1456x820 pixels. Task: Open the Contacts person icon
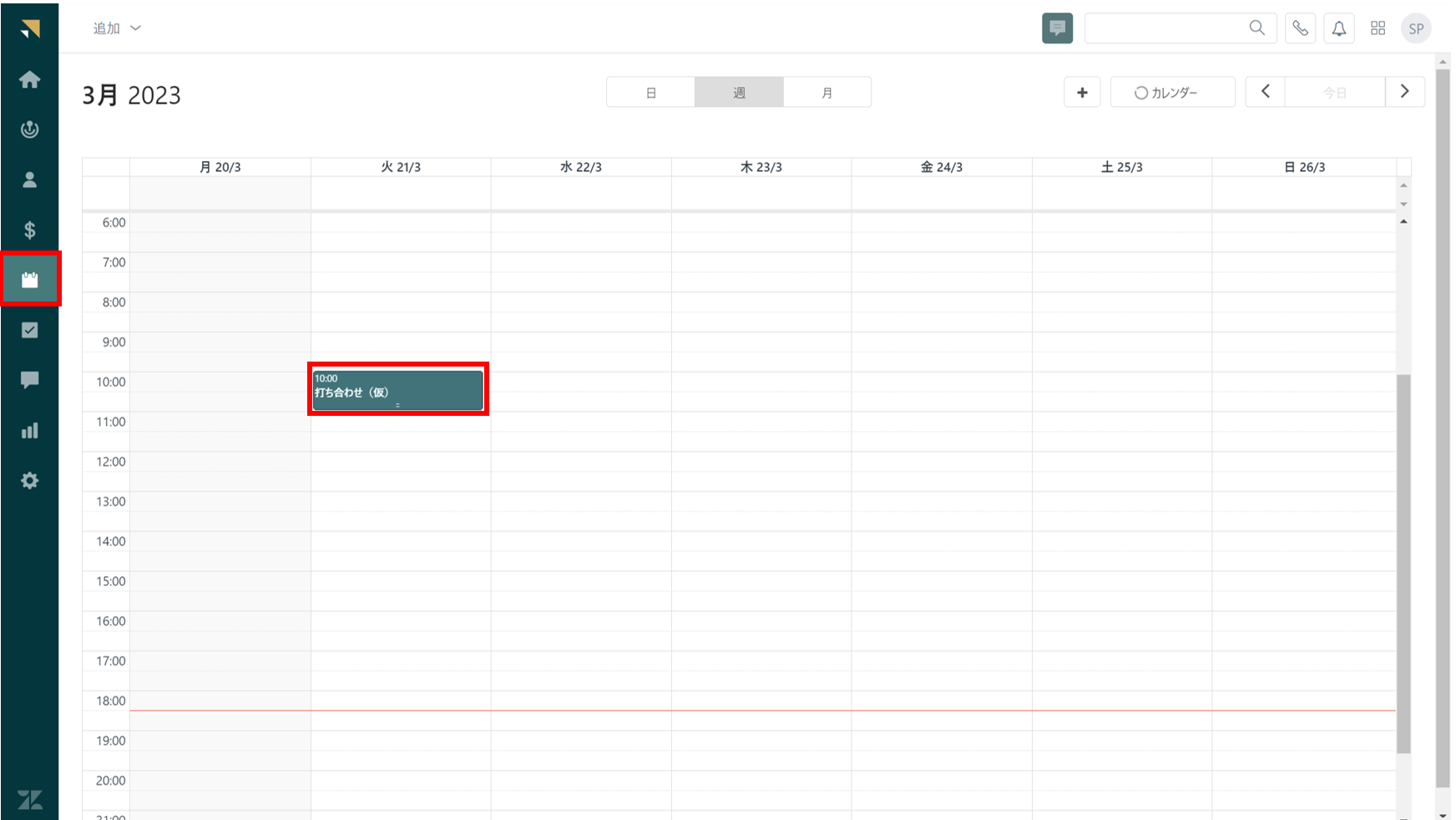(30, 180)
